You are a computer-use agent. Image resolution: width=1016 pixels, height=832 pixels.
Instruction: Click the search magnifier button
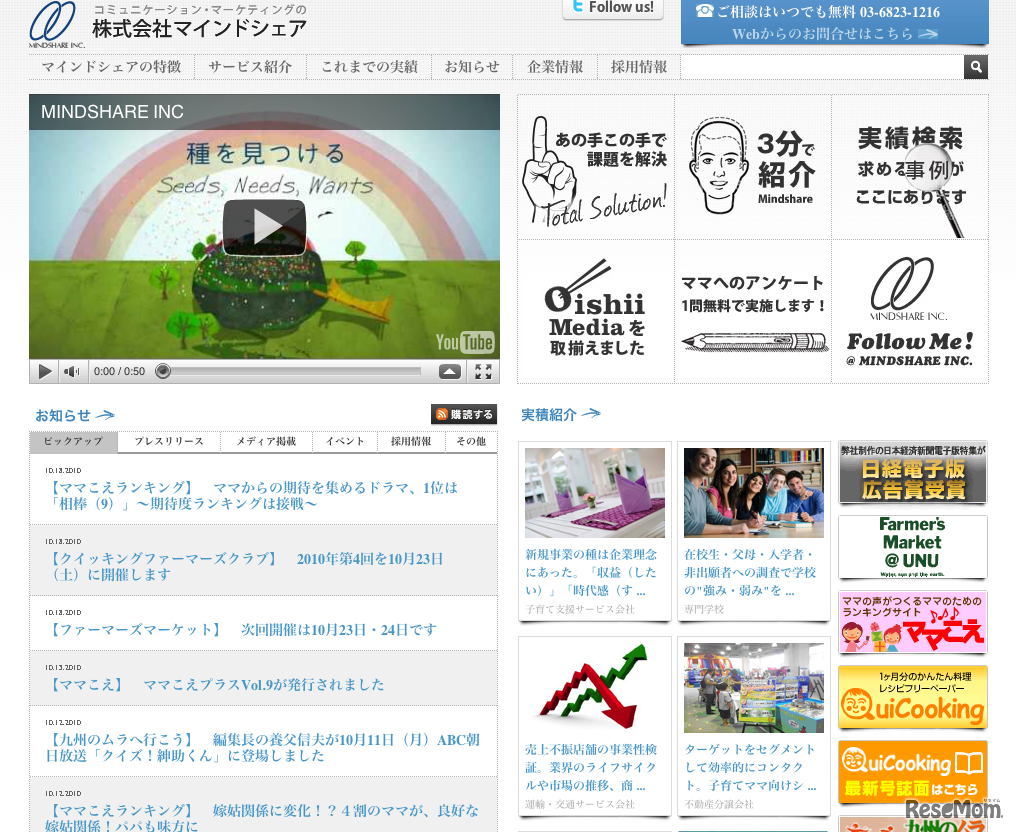tap(976, 67)
